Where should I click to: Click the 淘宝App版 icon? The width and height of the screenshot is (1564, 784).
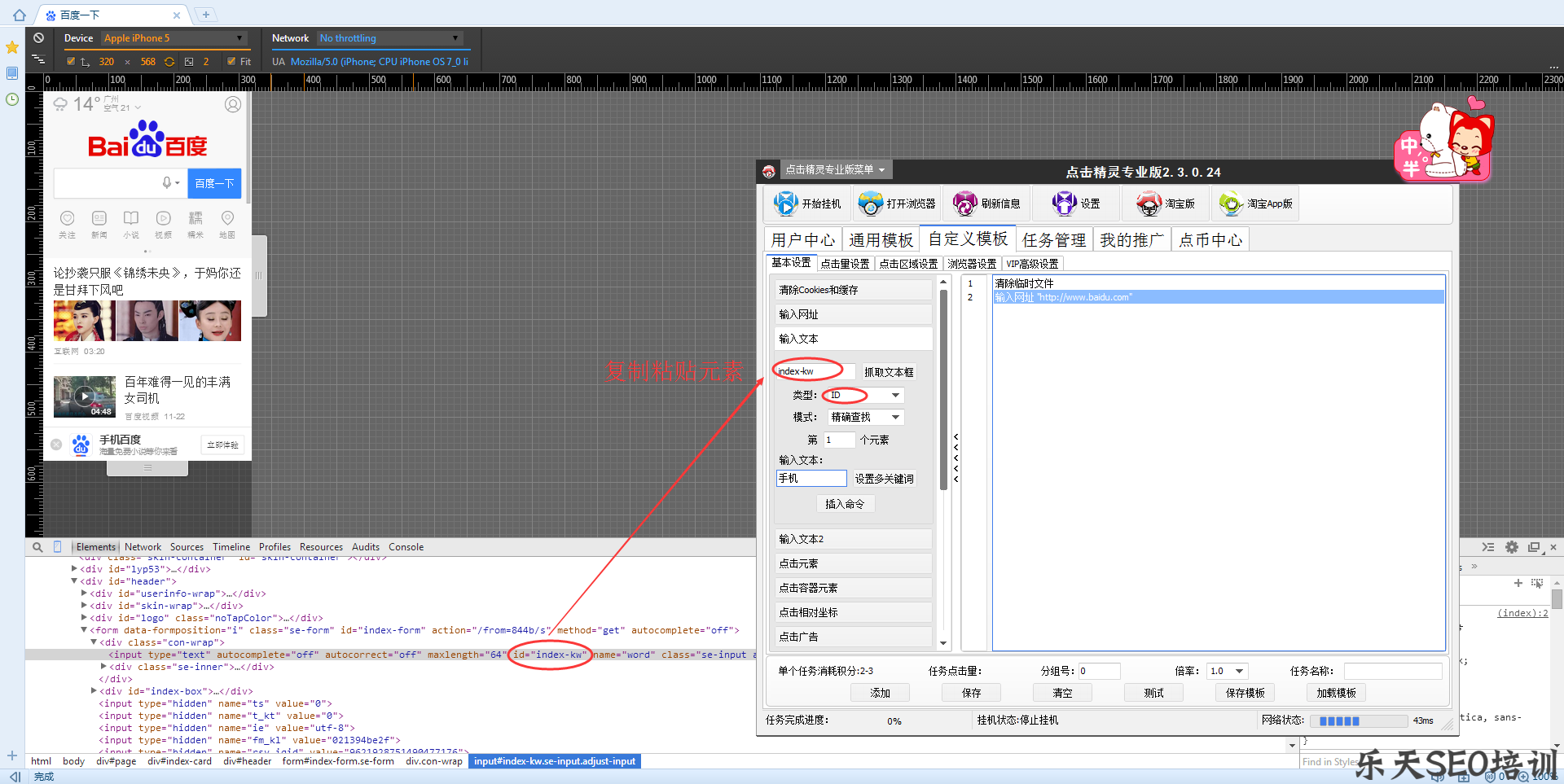[1230, 204]
